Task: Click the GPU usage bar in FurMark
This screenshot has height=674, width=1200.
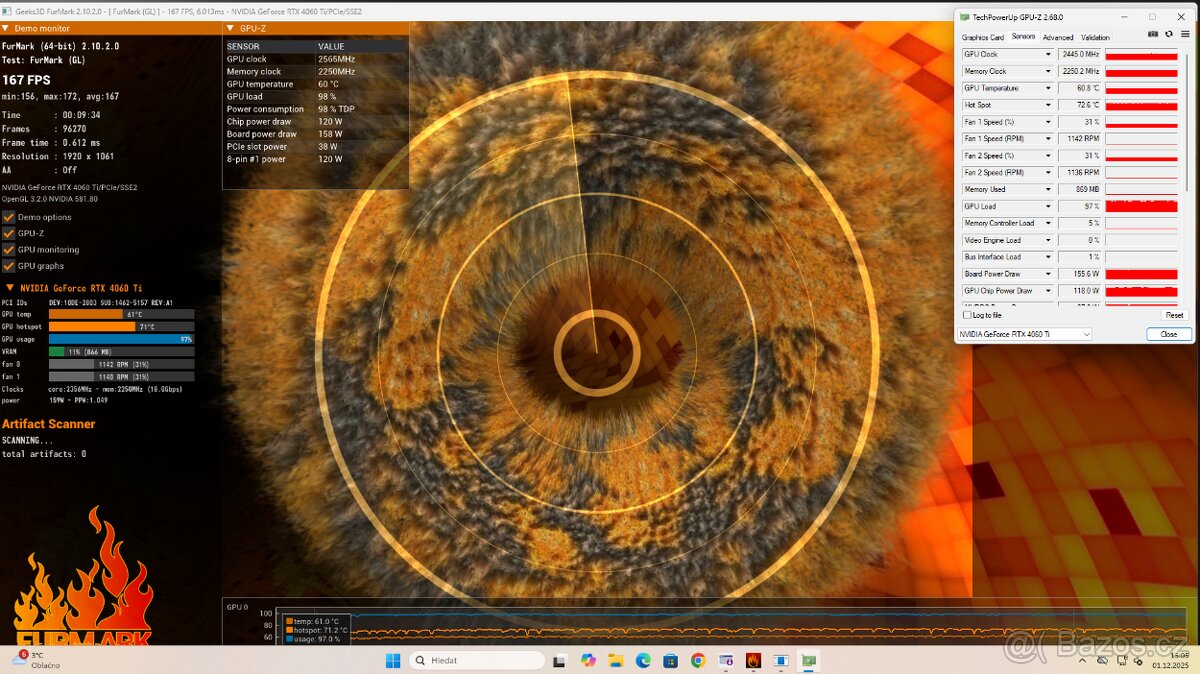Action: tap(120, 339)
